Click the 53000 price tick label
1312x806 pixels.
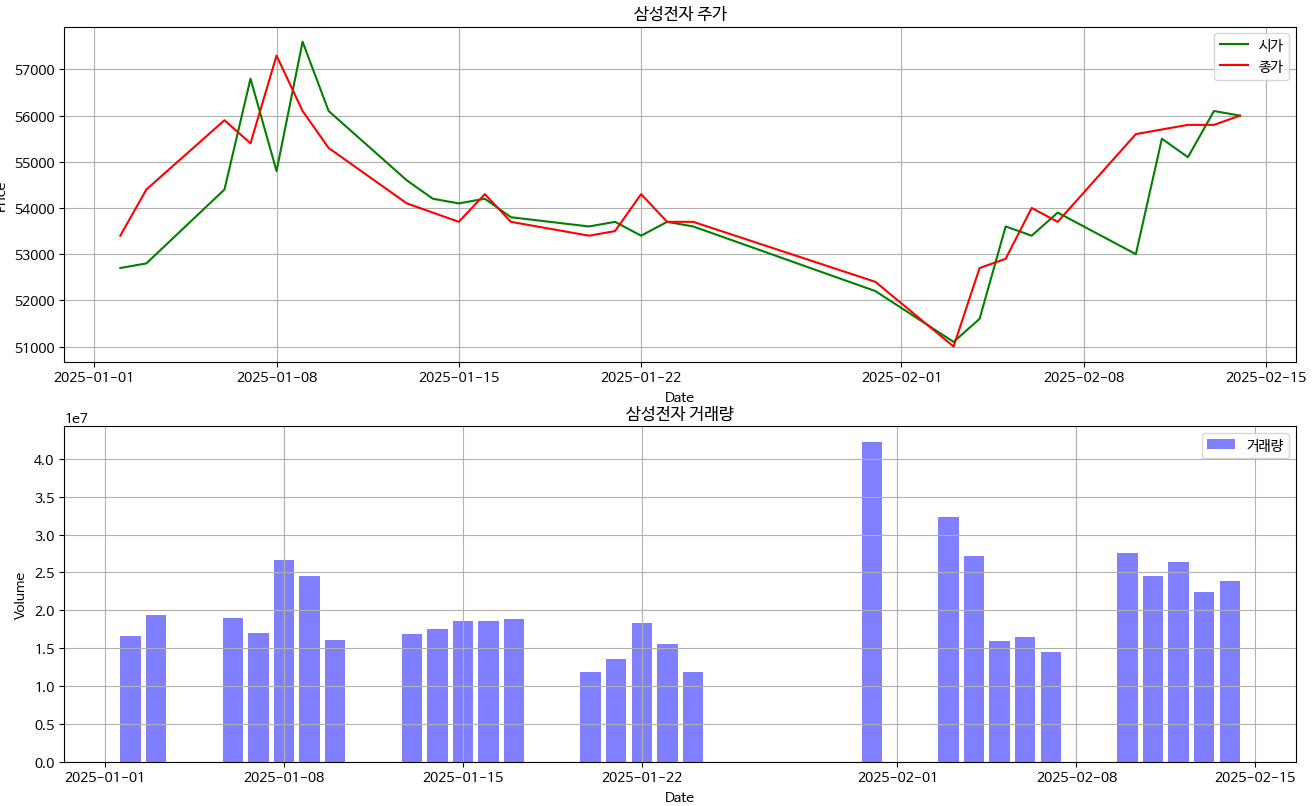coord(36,254)
